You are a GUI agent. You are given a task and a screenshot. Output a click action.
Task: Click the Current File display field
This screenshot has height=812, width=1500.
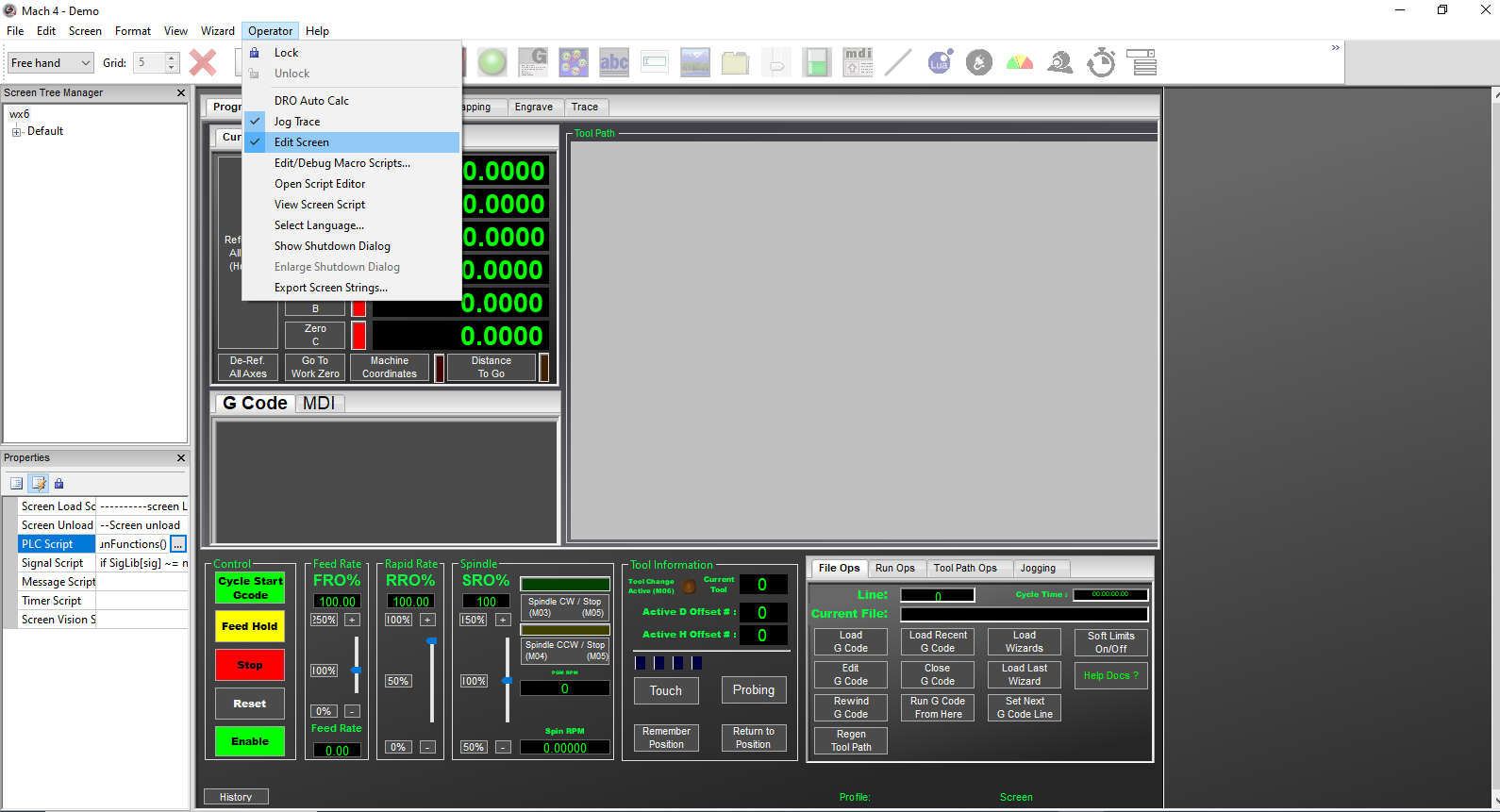click(x=1025, y=614)
